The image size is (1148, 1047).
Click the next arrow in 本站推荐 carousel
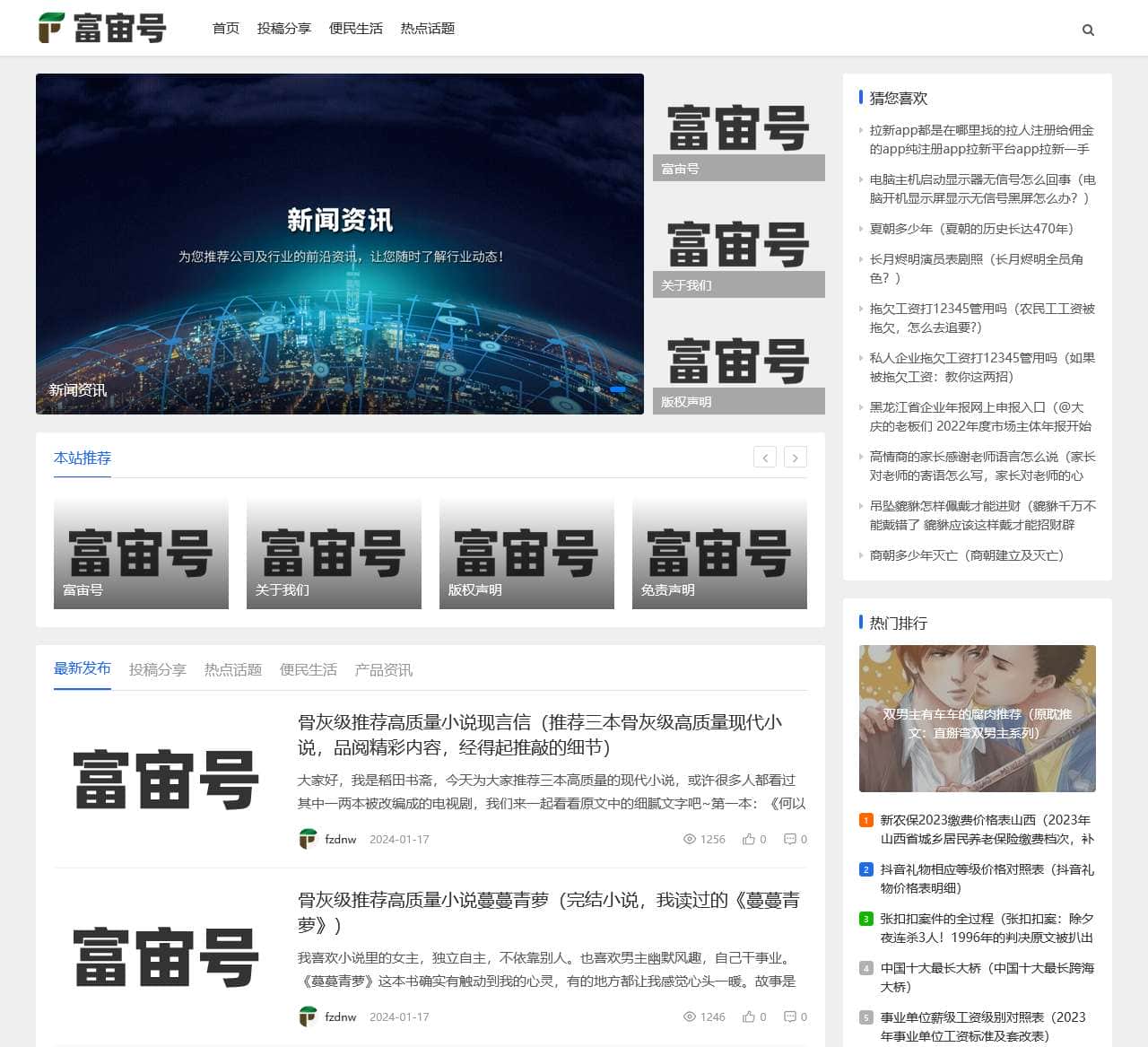(x=796, y=458)
